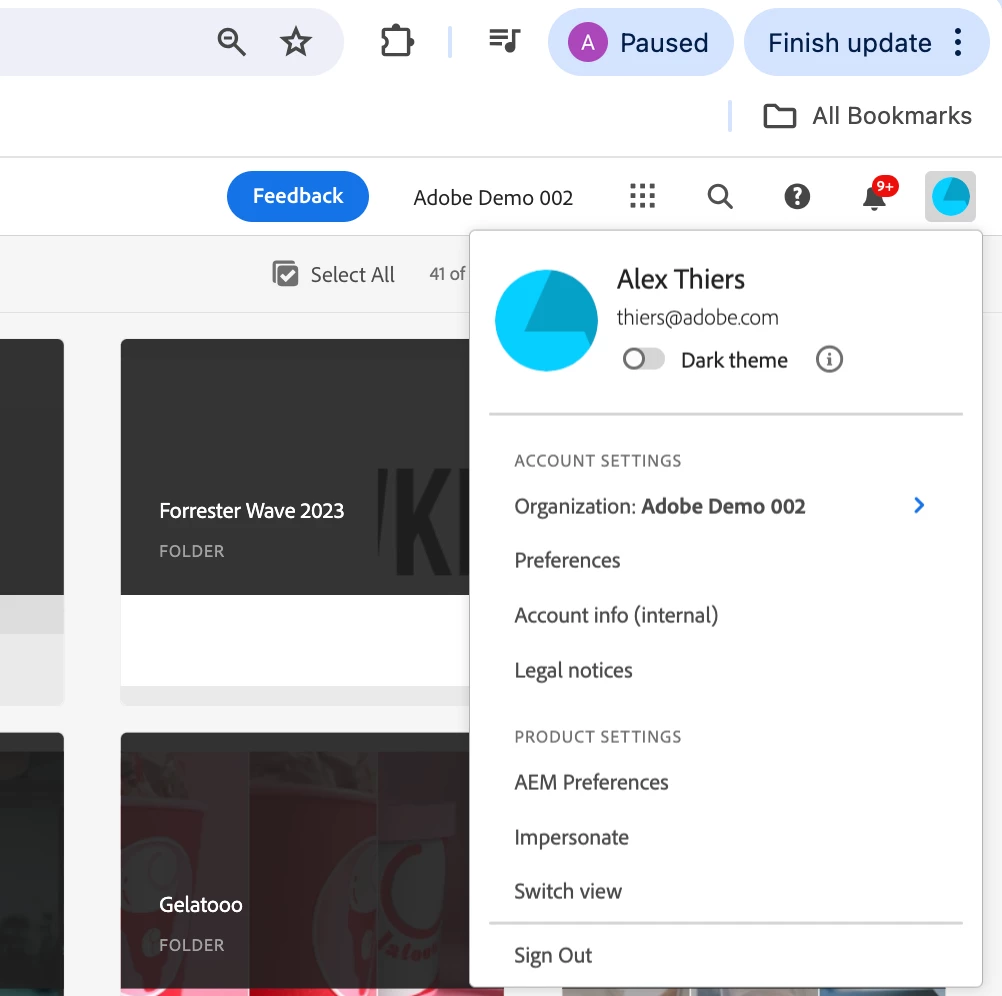Click the zoom magnifier icon in address bar
1002x996 pixels.
click(x=231, y=42)
